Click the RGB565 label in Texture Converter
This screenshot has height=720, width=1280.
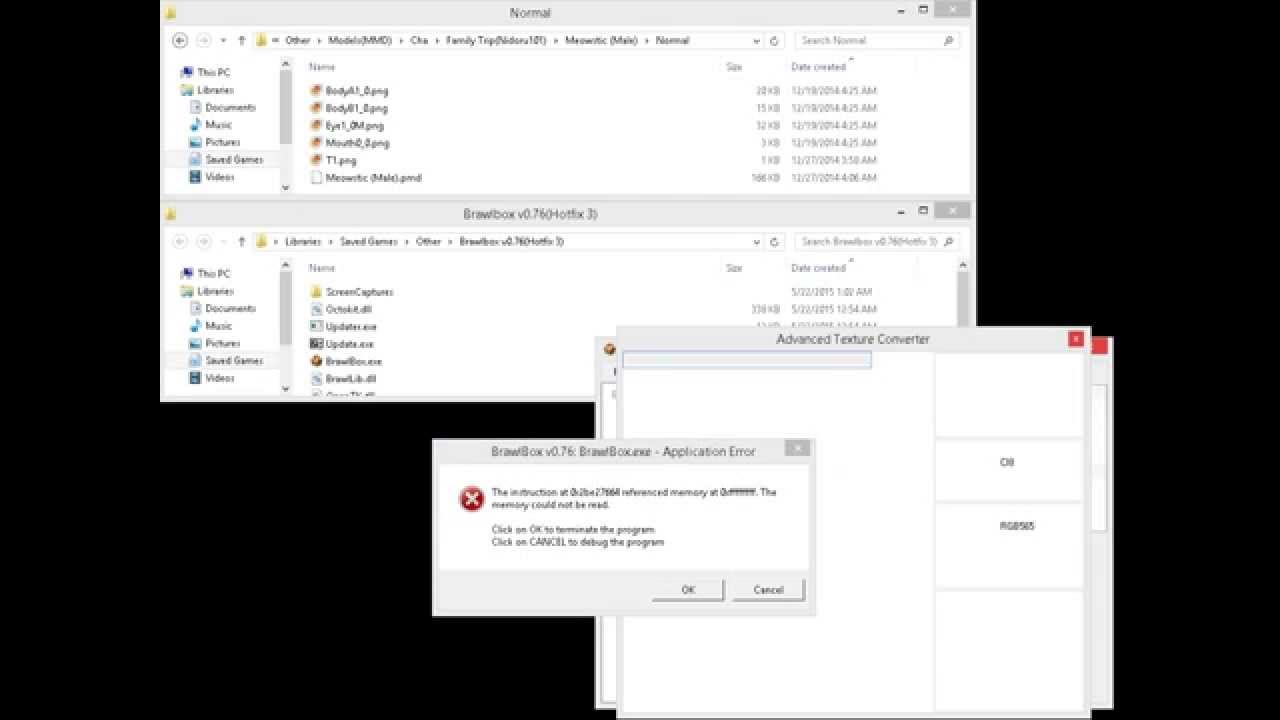1017,526
